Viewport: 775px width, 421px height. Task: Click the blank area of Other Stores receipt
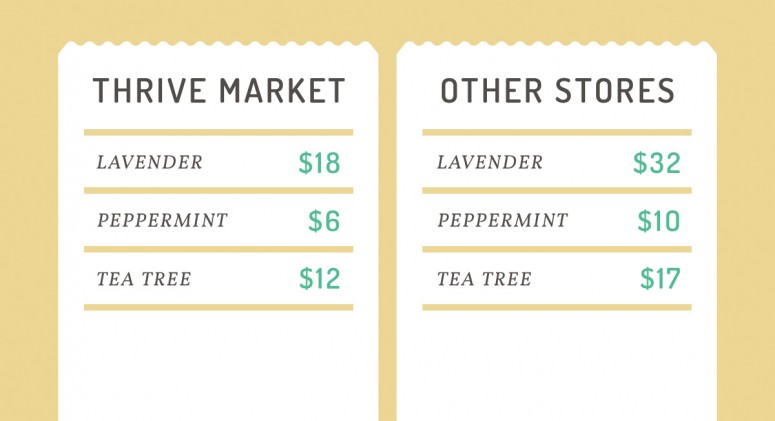[557, 366]
